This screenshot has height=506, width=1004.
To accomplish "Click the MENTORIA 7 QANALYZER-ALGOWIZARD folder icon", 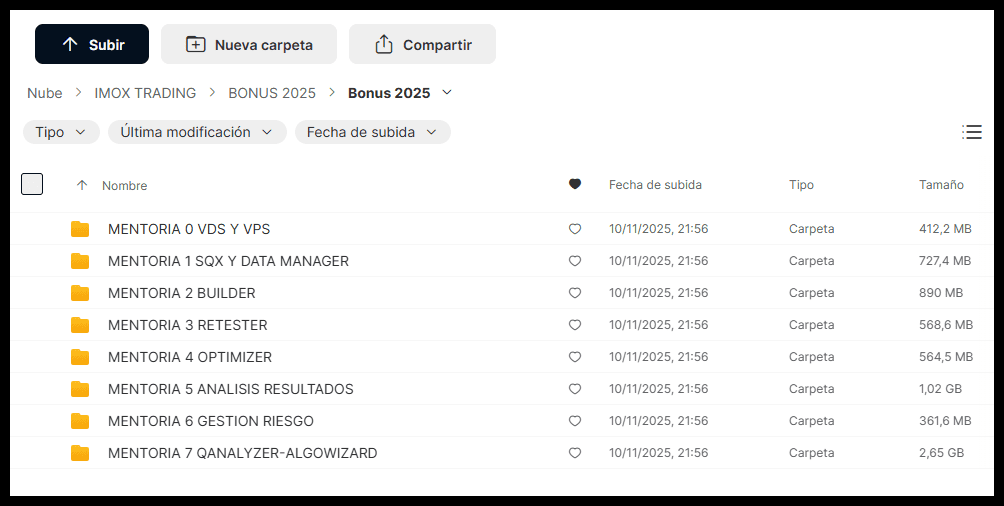I will [80, 453].
